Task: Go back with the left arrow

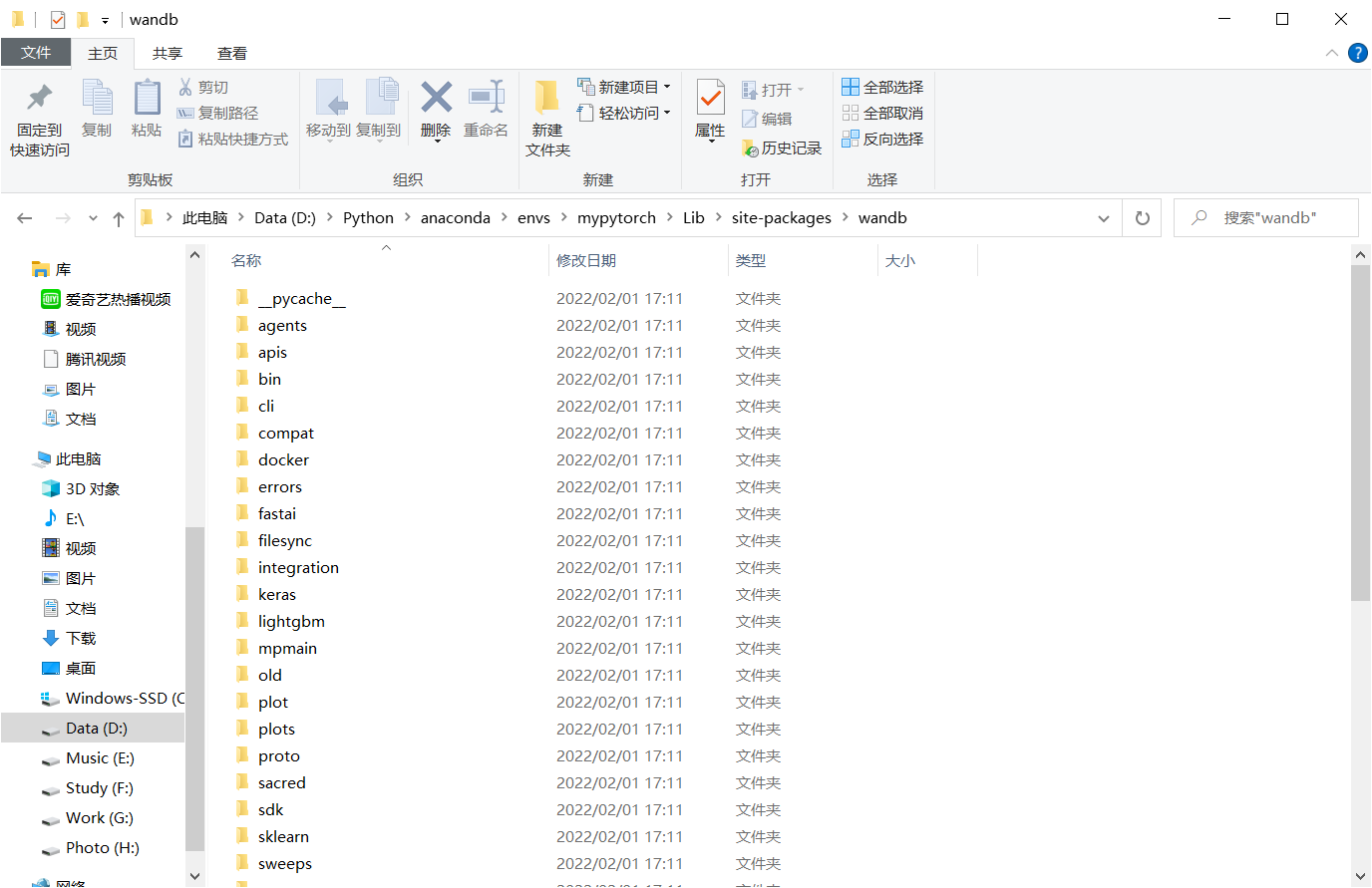Action: coord(25,218)
